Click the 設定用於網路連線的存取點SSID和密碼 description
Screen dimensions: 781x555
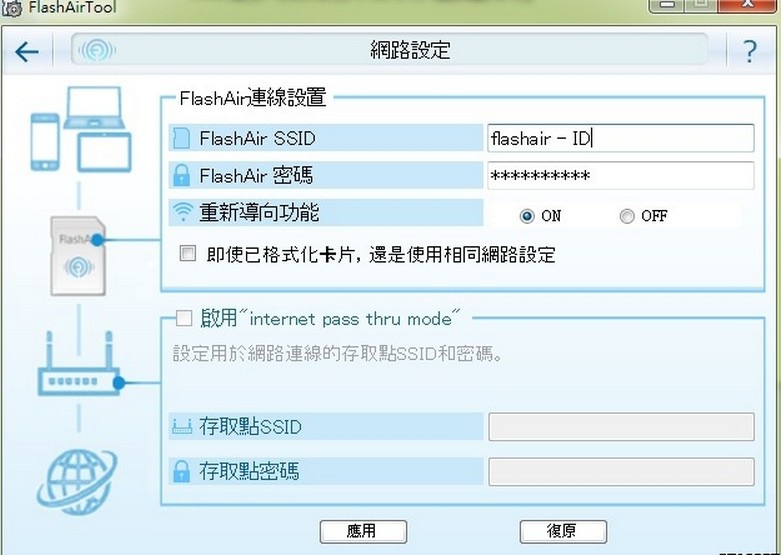tap(337, 354)
